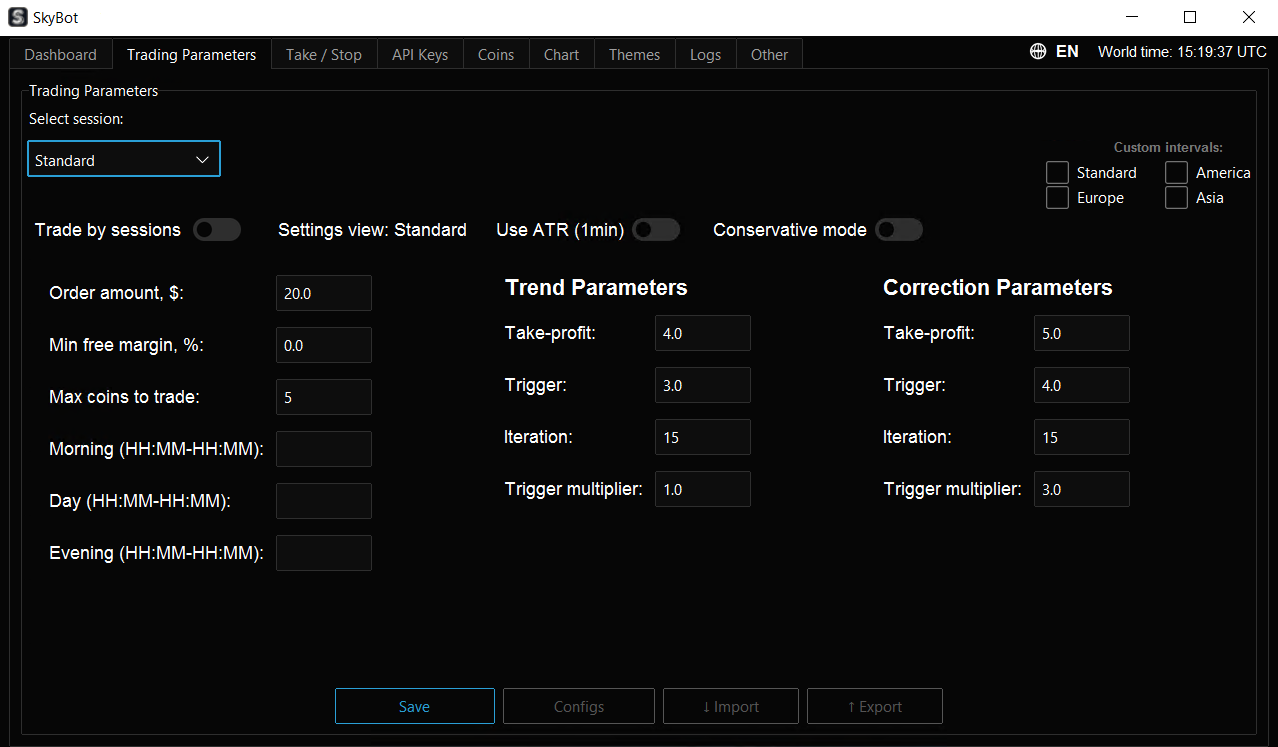Click Correction Take-profit field
This screenshot has width=1278, height=747.
point(1082,333)
